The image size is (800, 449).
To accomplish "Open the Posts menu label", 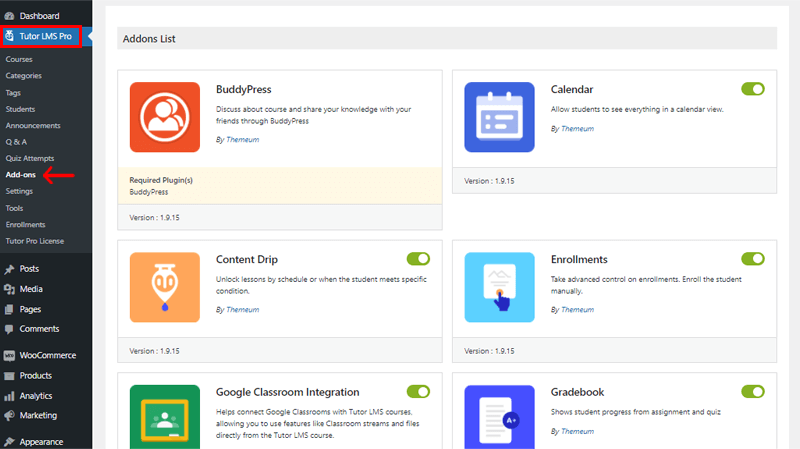I will [x=29, y=269].
